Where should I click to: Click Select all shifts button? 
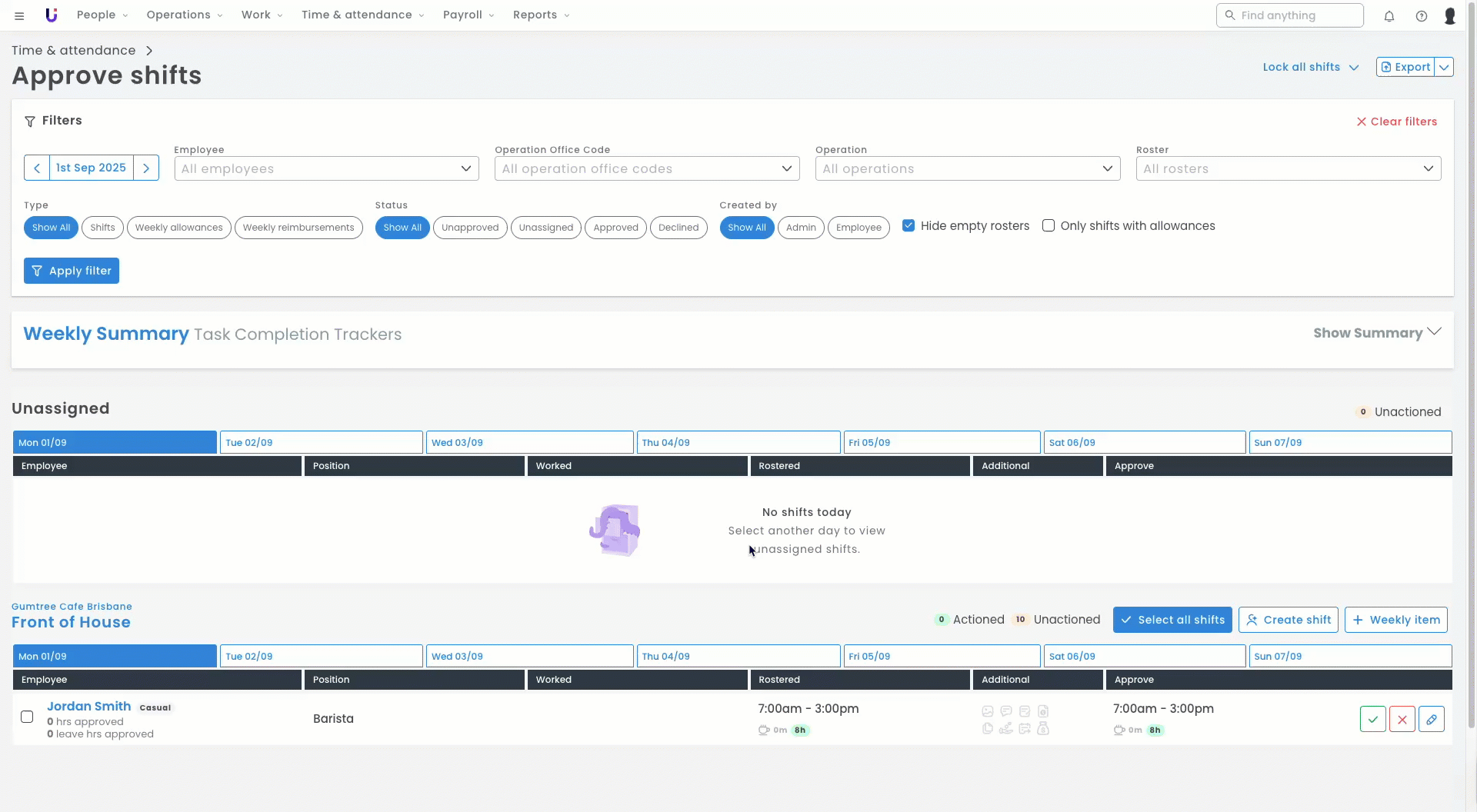coord(1172,620)
